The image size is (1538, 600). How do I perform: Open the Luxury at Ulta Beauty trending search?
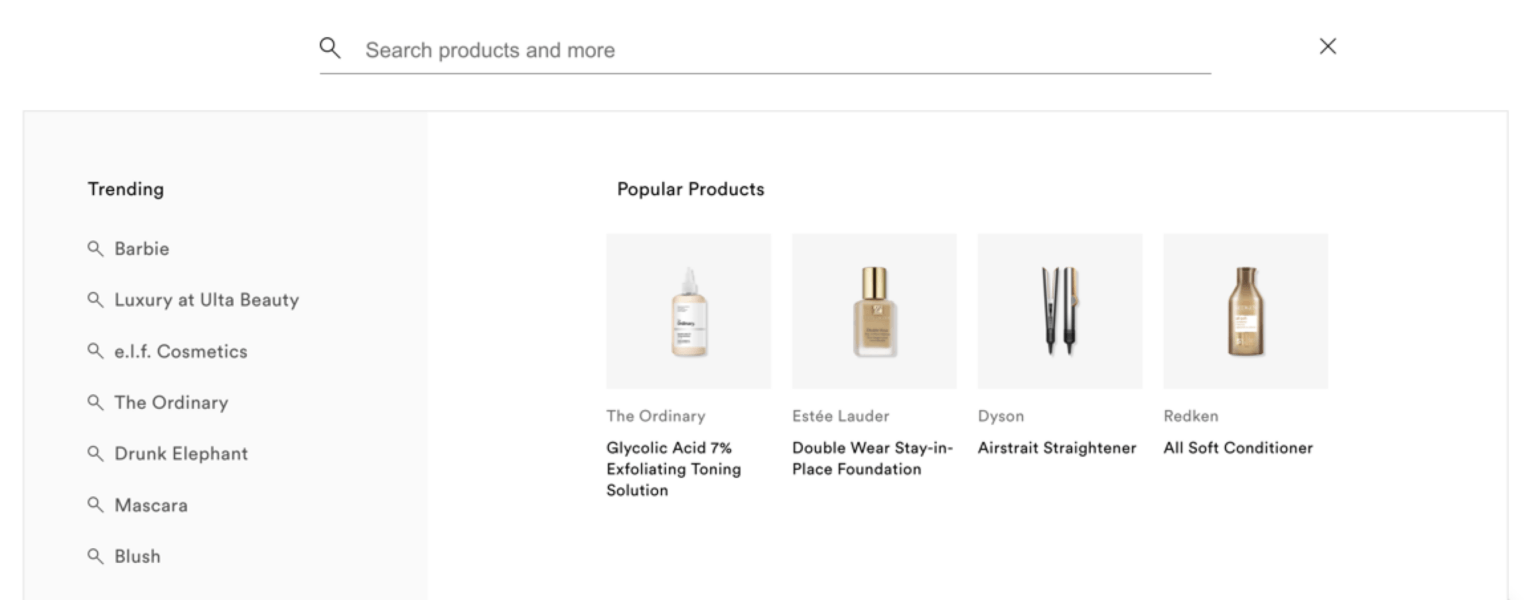coord(206,300)
